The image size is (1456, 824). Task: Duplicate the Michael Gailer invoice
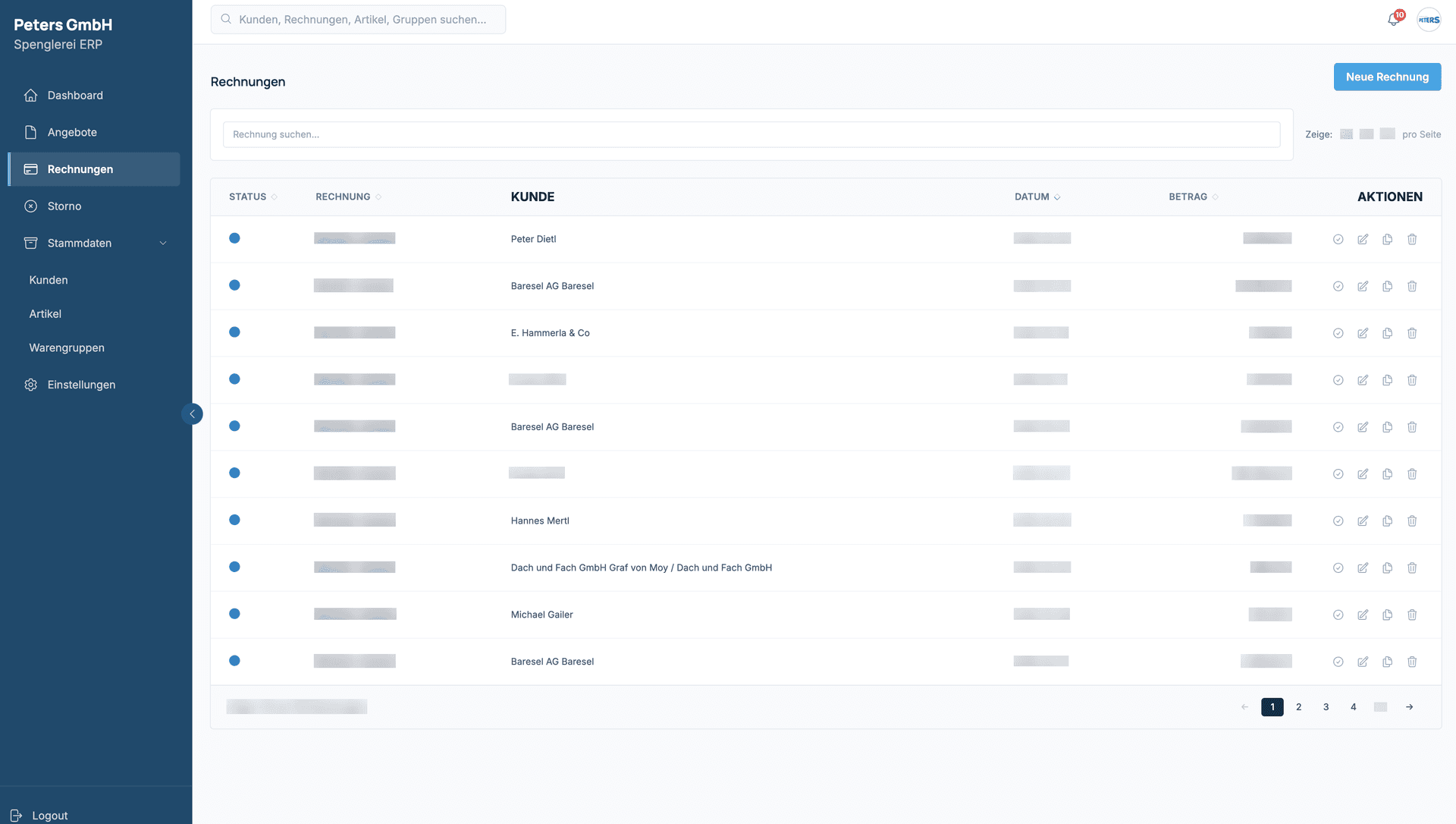point(1387,615)
